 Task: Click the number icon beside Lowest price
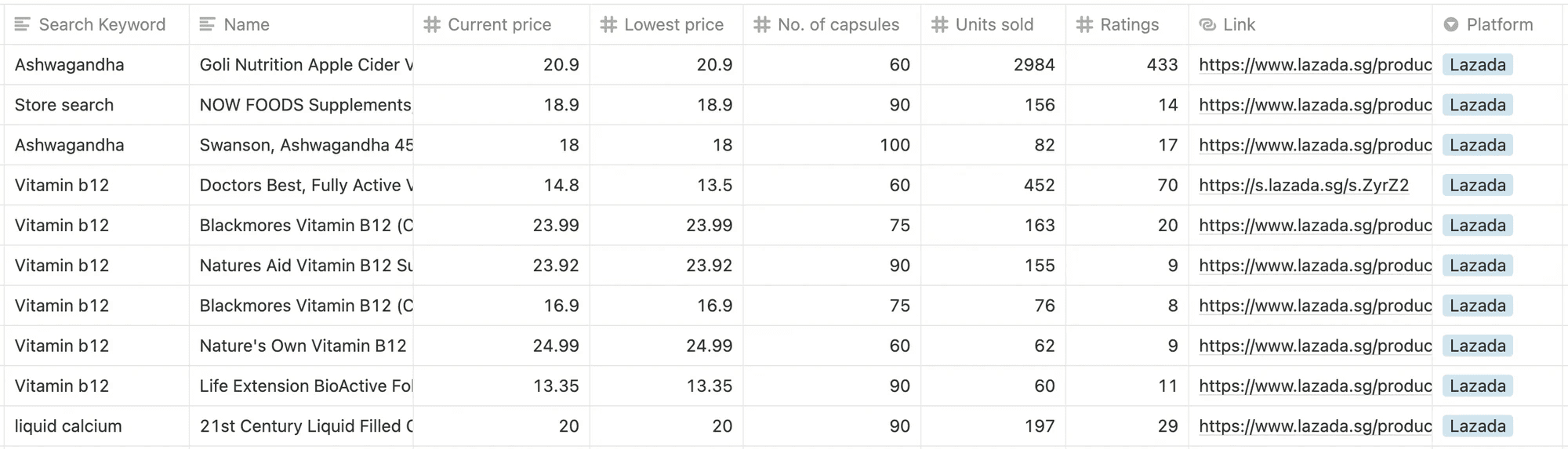(608, 25)
